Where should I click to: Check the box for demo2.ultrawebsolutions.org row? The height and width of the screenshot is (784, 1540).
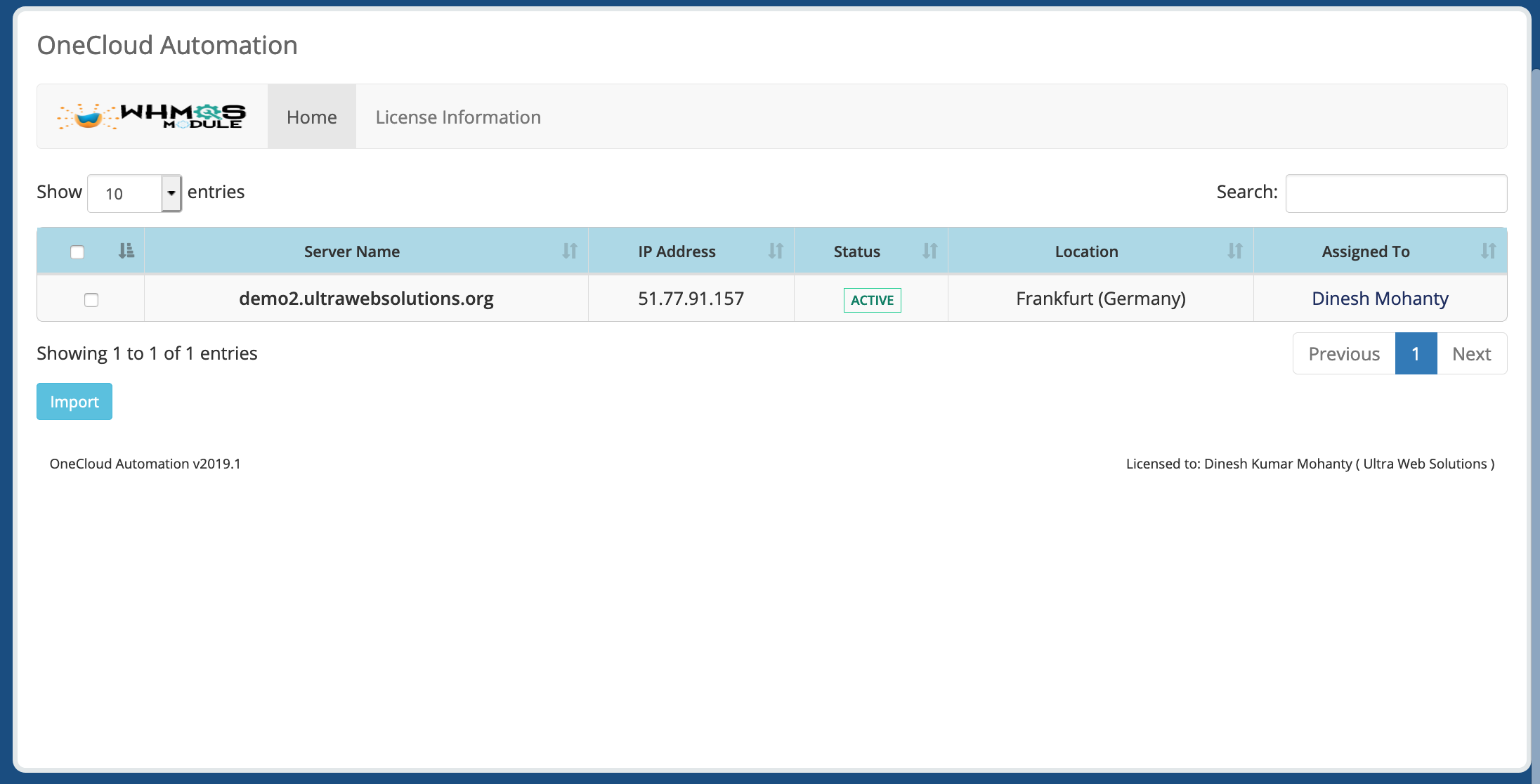(x=91, y=300)
